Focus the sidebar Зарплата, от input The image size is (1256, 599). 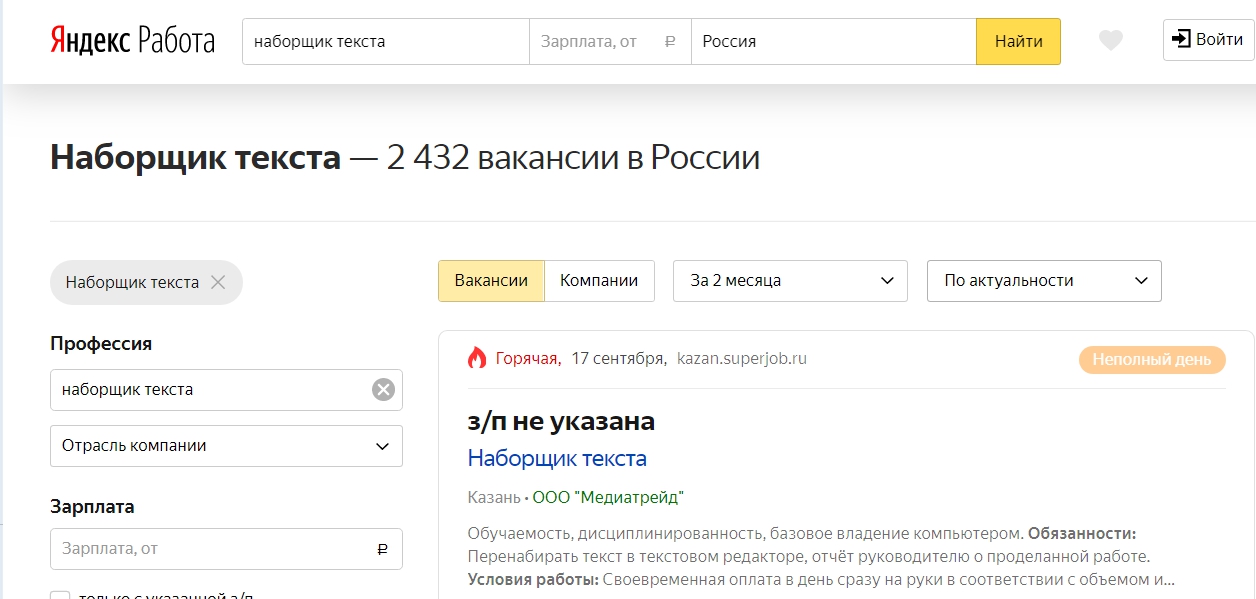[226, 549]
